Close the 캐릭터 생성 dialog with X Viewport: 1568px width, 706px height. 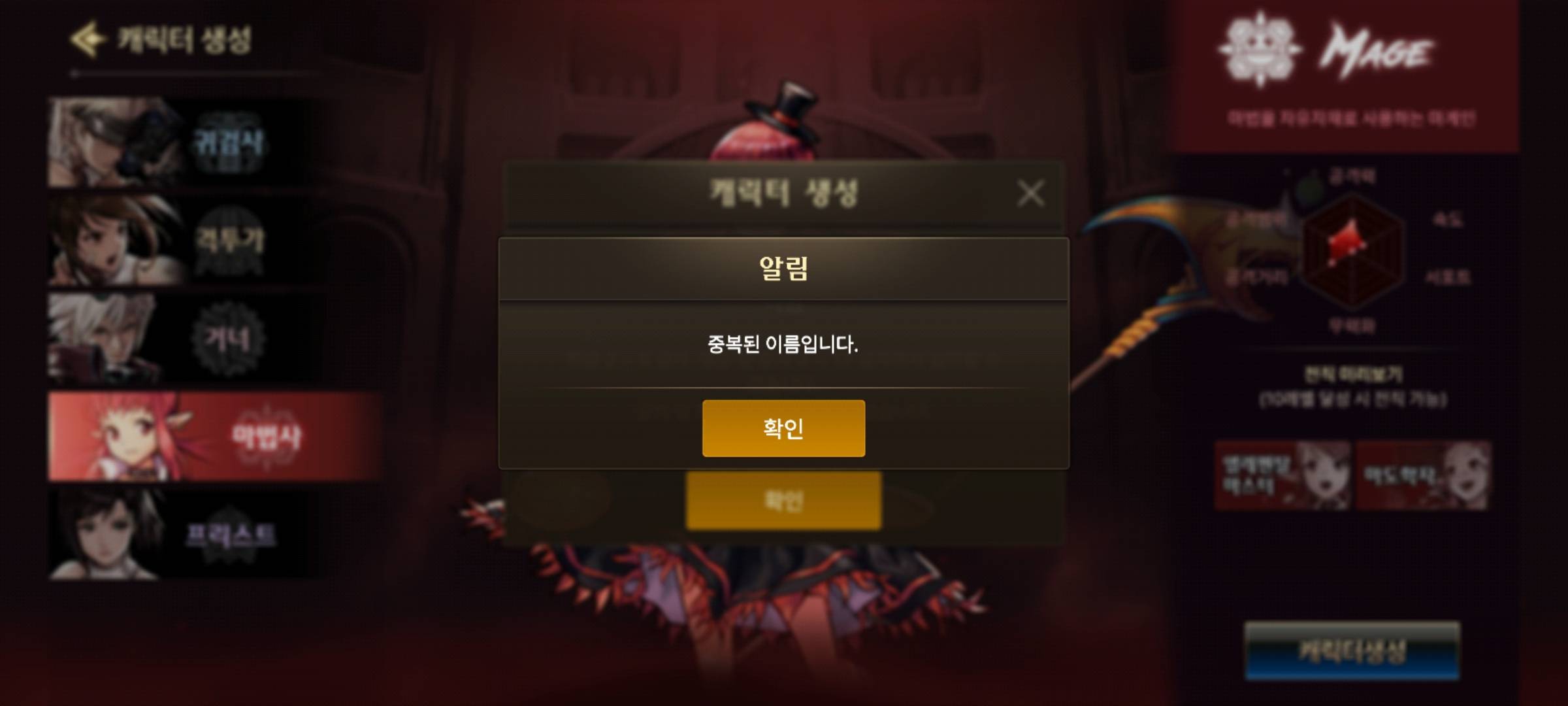click(1030, 193)
